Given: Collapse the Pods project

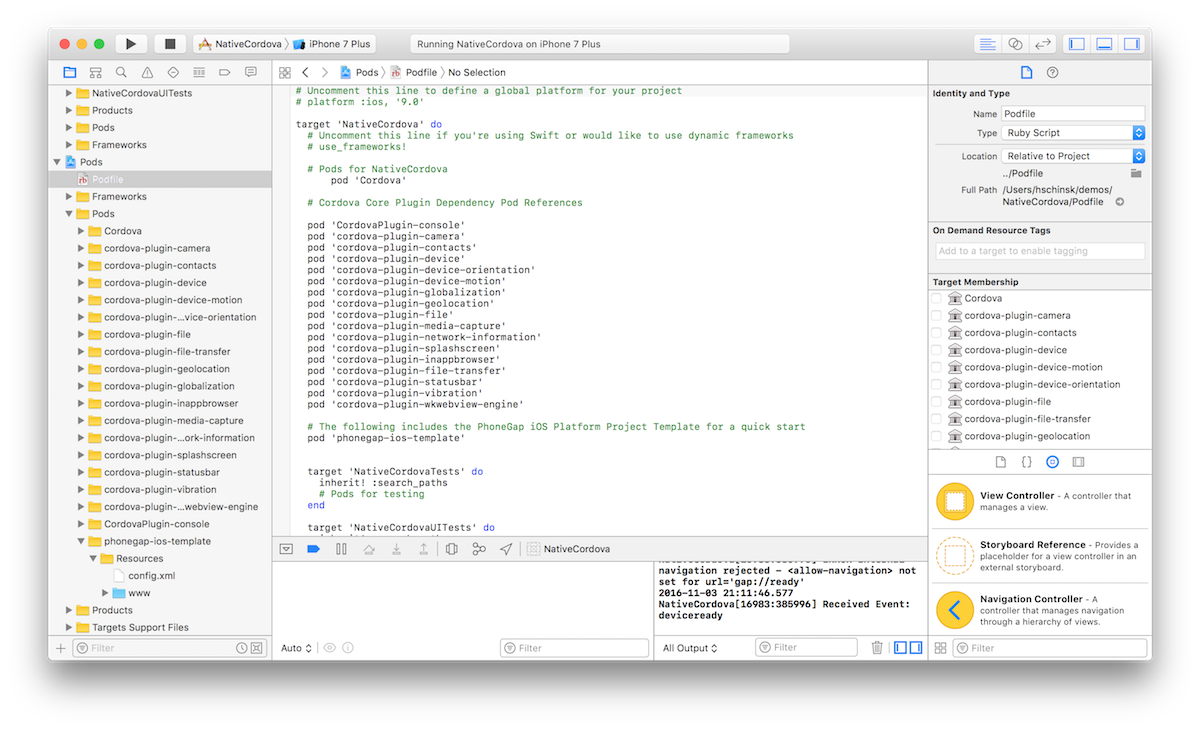Looking at the screenshot, I should click(57, 162).
